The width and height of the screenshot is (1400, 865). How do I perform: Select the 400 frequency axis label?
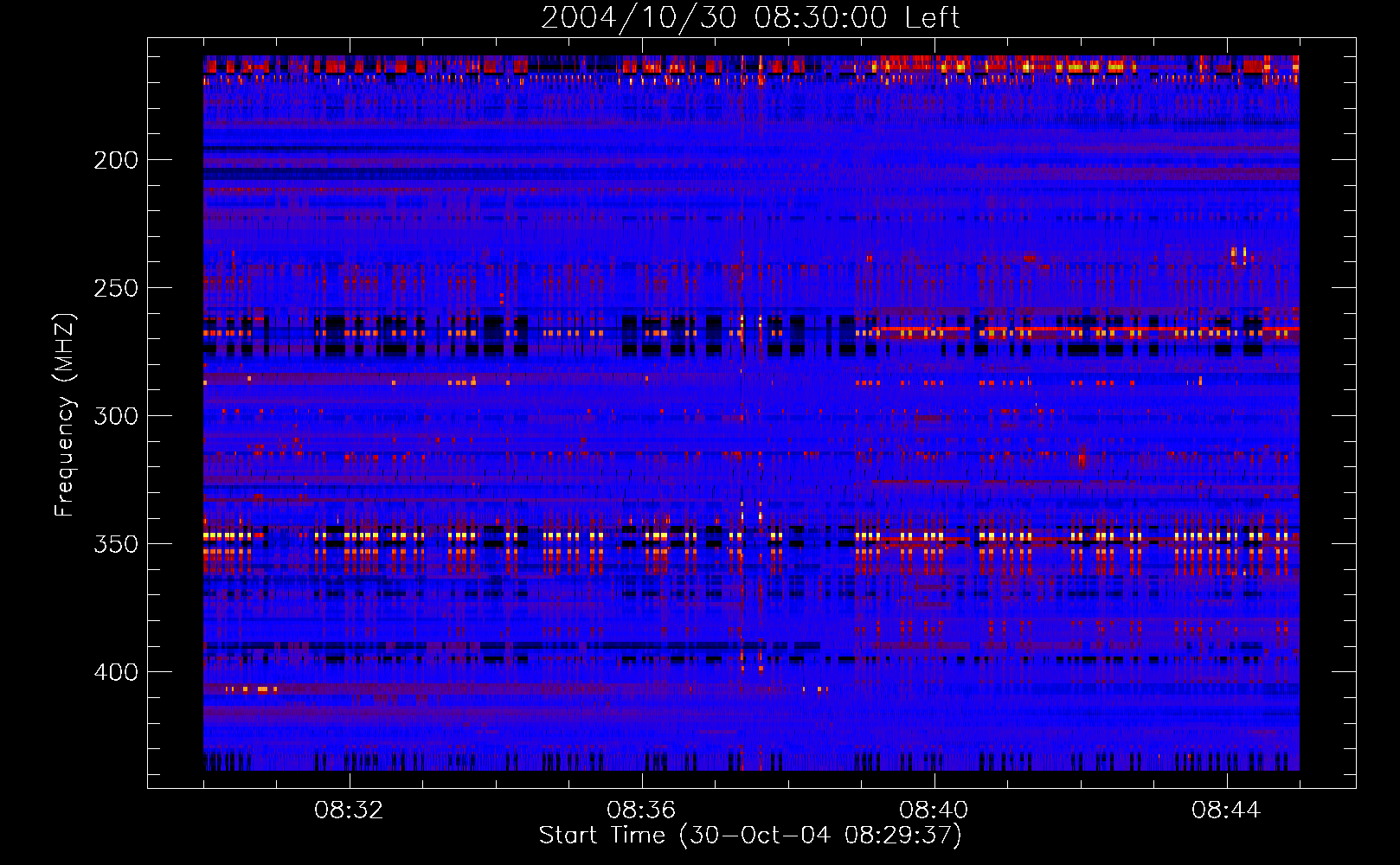[115, 672]
